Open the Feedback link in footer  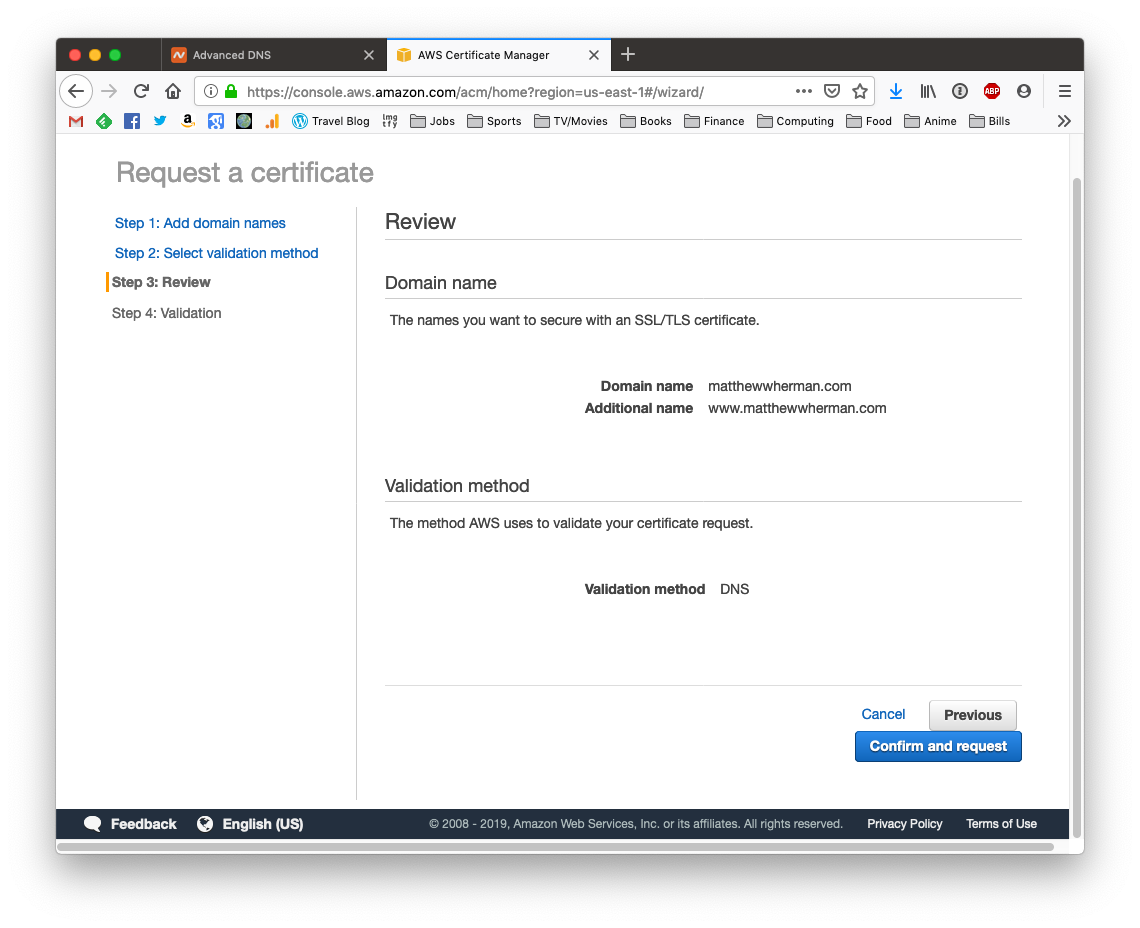[x=143, y=824]
